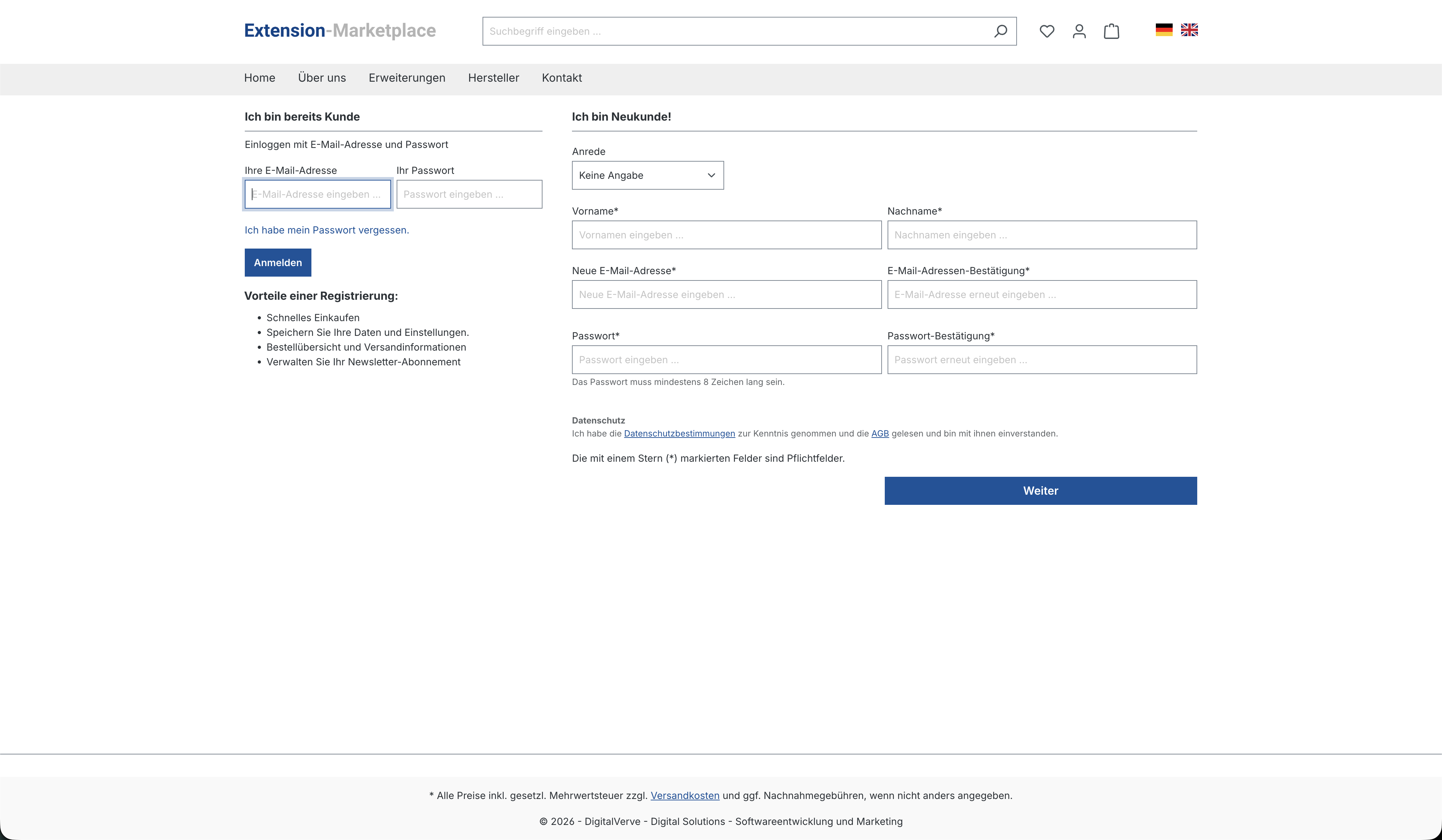This screenshot has height=840, width=1442.
Task: Navigate to Kontakt page
Action: tap(561, 78)
